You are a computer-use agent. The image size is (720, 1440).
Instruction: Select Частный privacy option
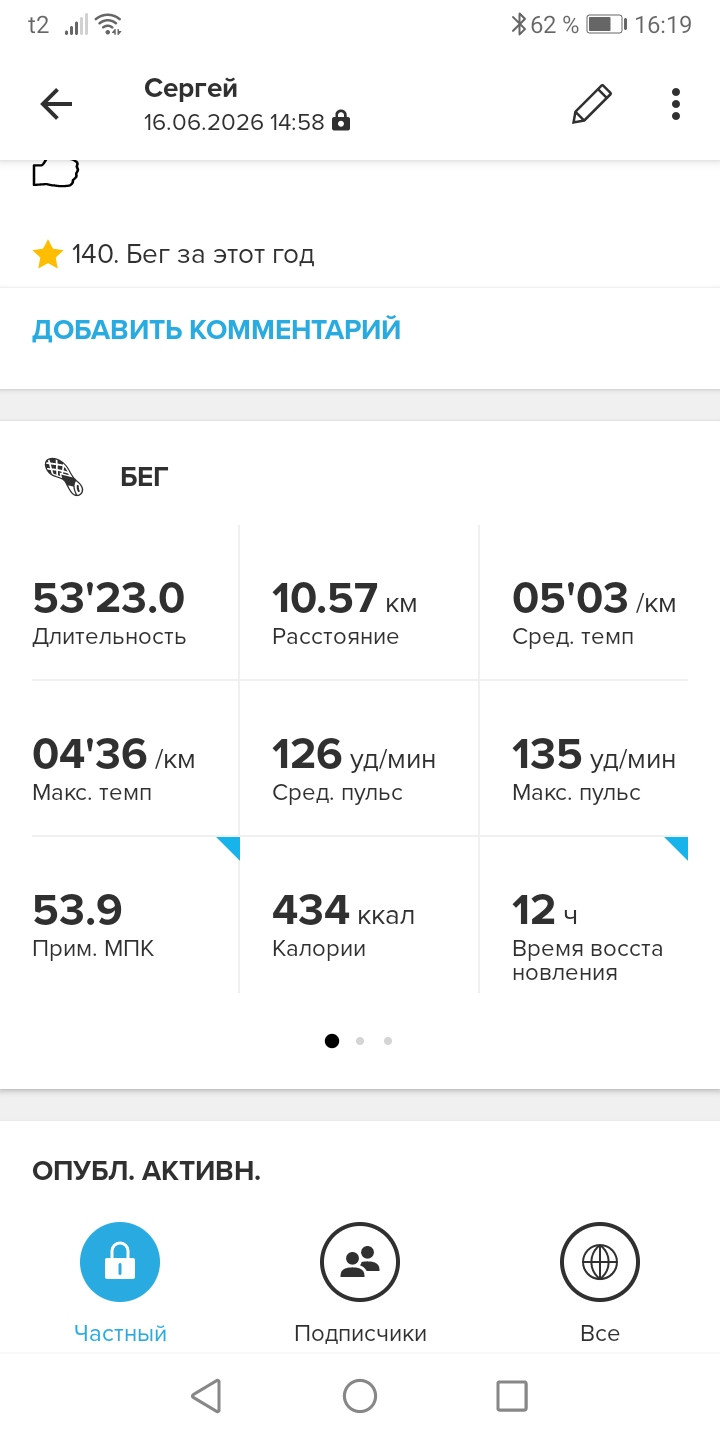point(120,1282)
